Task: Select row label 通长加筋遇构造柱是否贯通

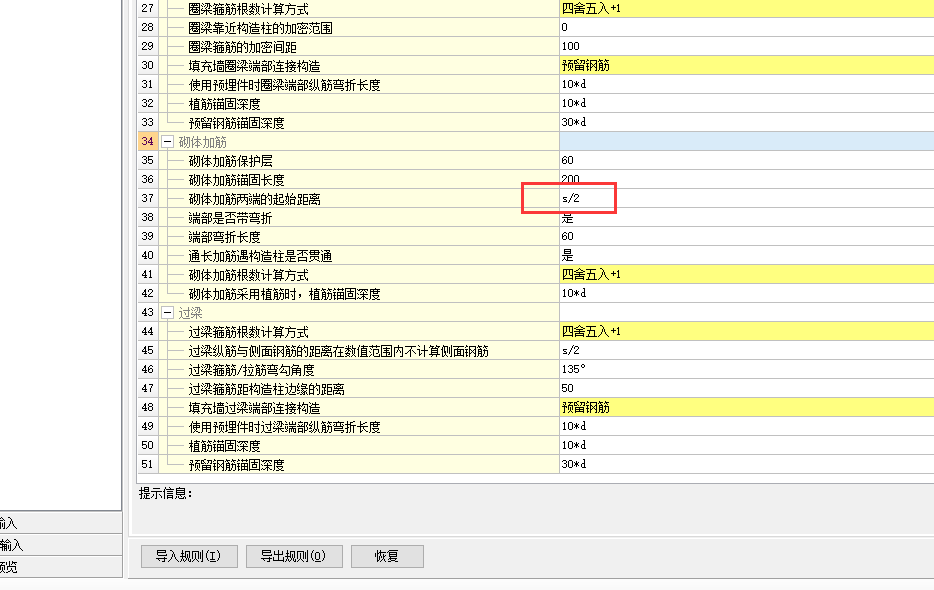Action: click(260, 256)
